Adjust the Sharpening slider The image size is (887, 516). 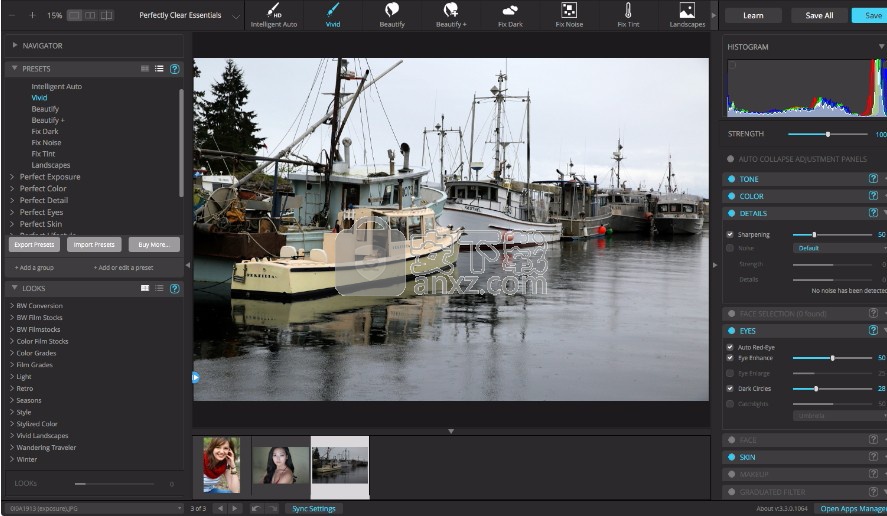click(x=832, y=234)
